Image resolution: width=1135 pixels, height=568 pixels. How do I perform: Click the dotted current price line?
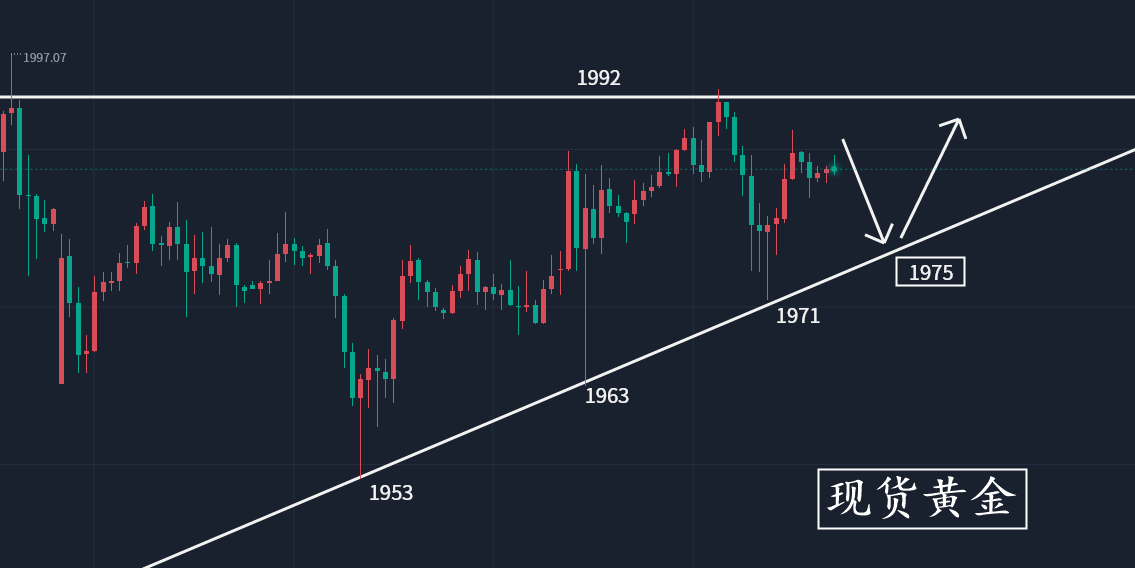980,169
